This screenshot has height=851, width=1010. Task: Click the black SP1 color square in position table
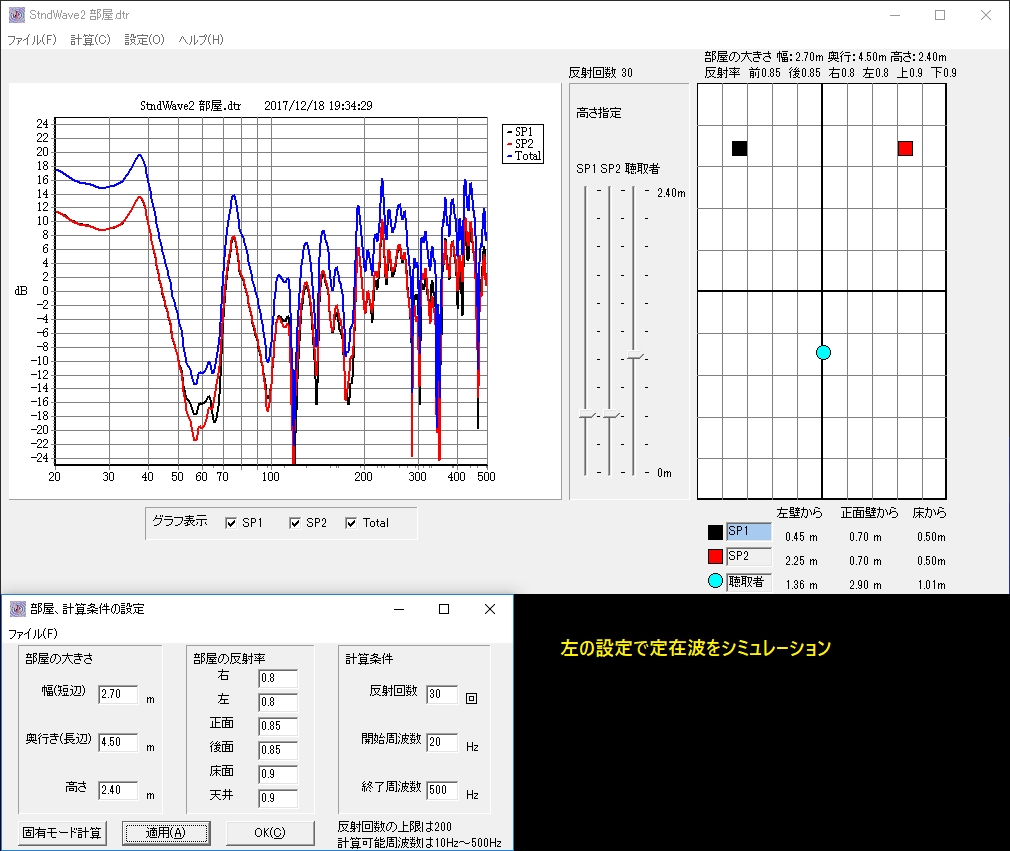click(715, 532)
